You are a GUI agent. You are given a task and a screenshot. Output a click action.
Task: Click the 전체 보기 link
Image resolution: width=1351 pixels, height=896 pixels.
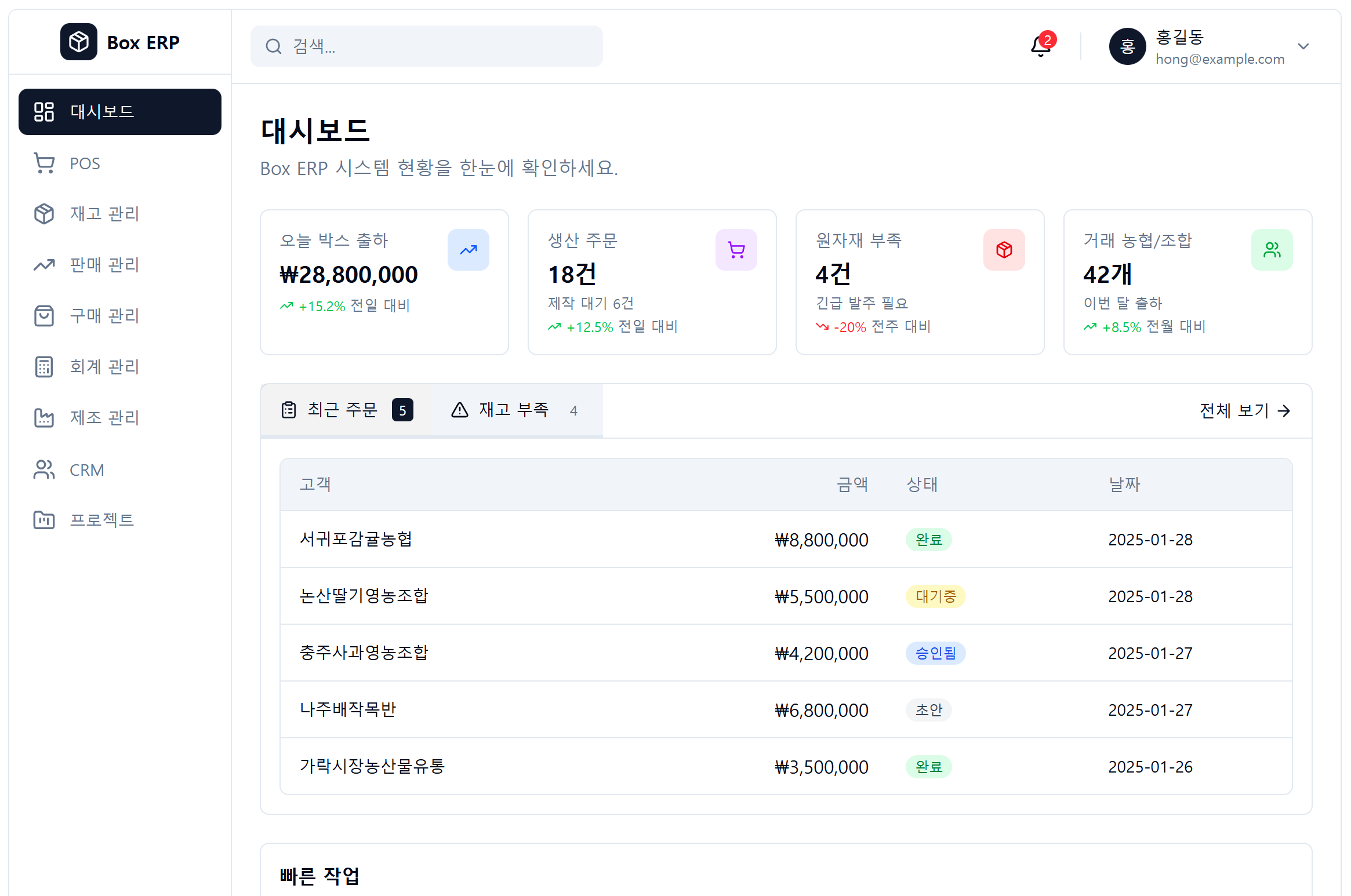(1244, 411)
